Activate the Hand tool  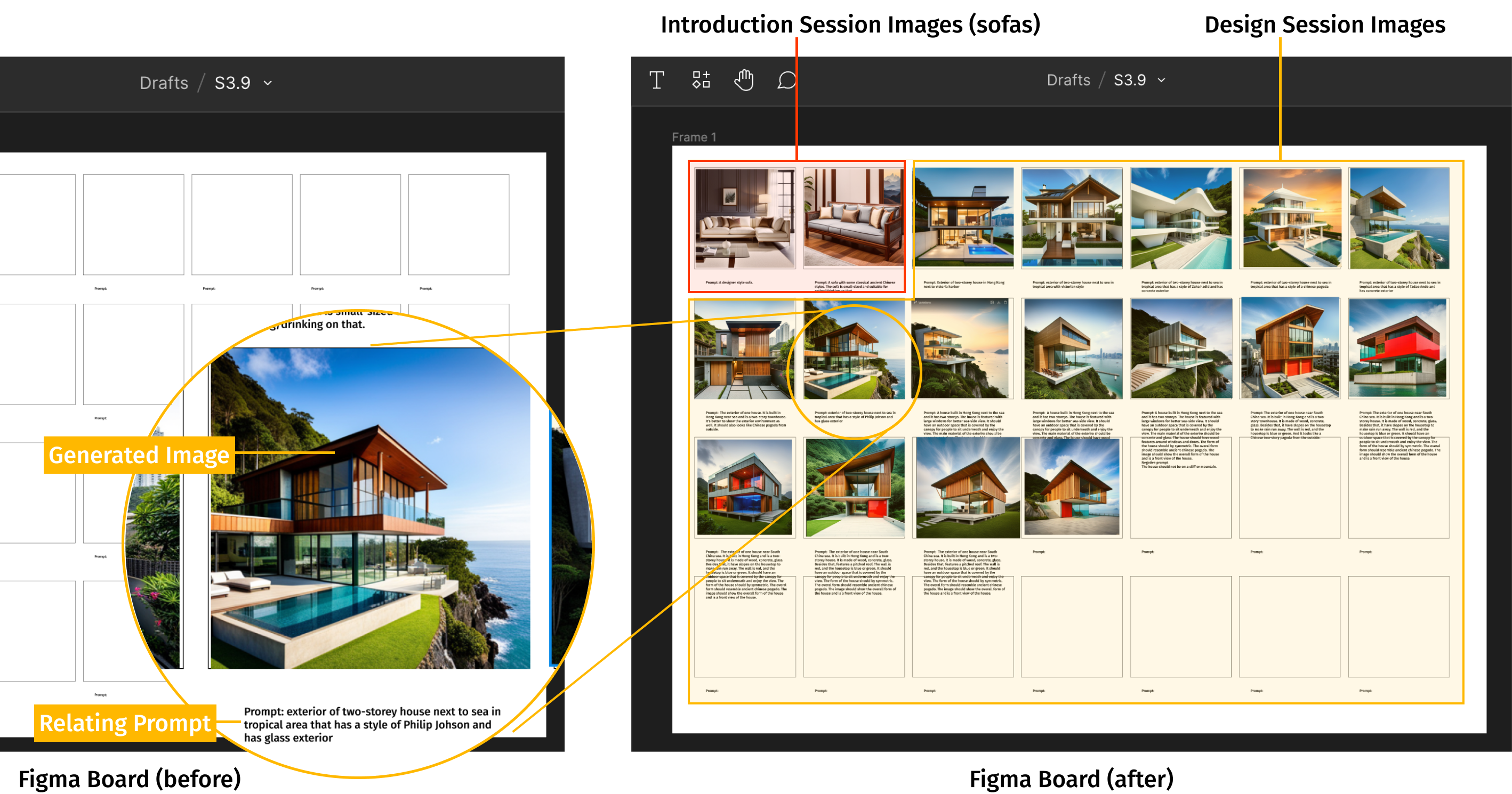[x=744, y=80]
